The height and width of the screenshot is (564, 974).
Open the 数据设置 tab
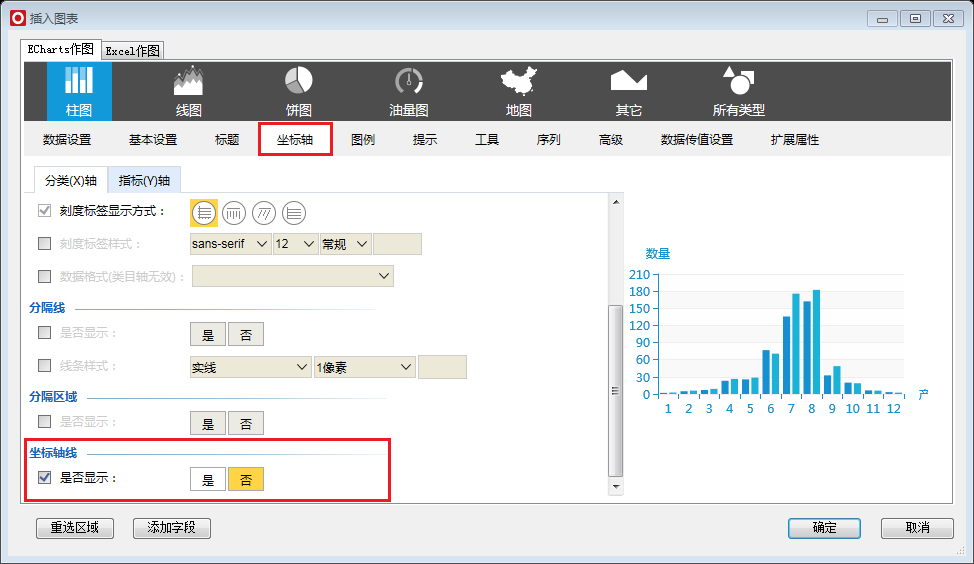coord(67,139)
